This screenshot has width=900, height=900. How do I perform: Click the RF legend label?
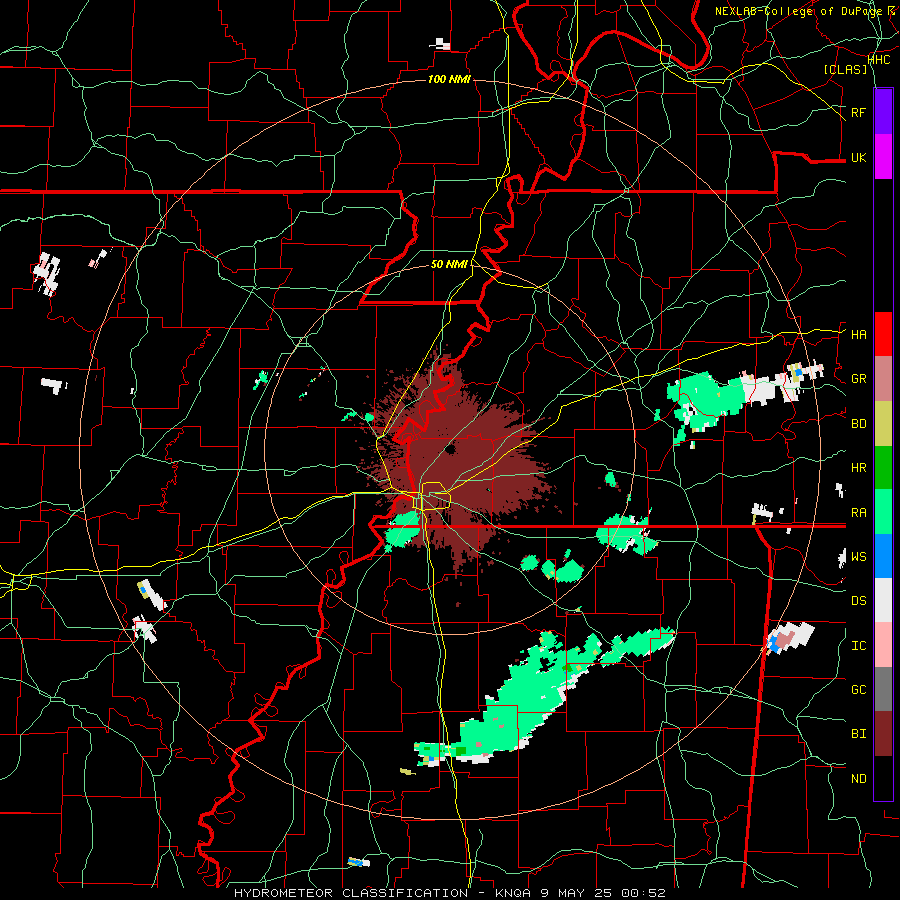coord(858,112)
